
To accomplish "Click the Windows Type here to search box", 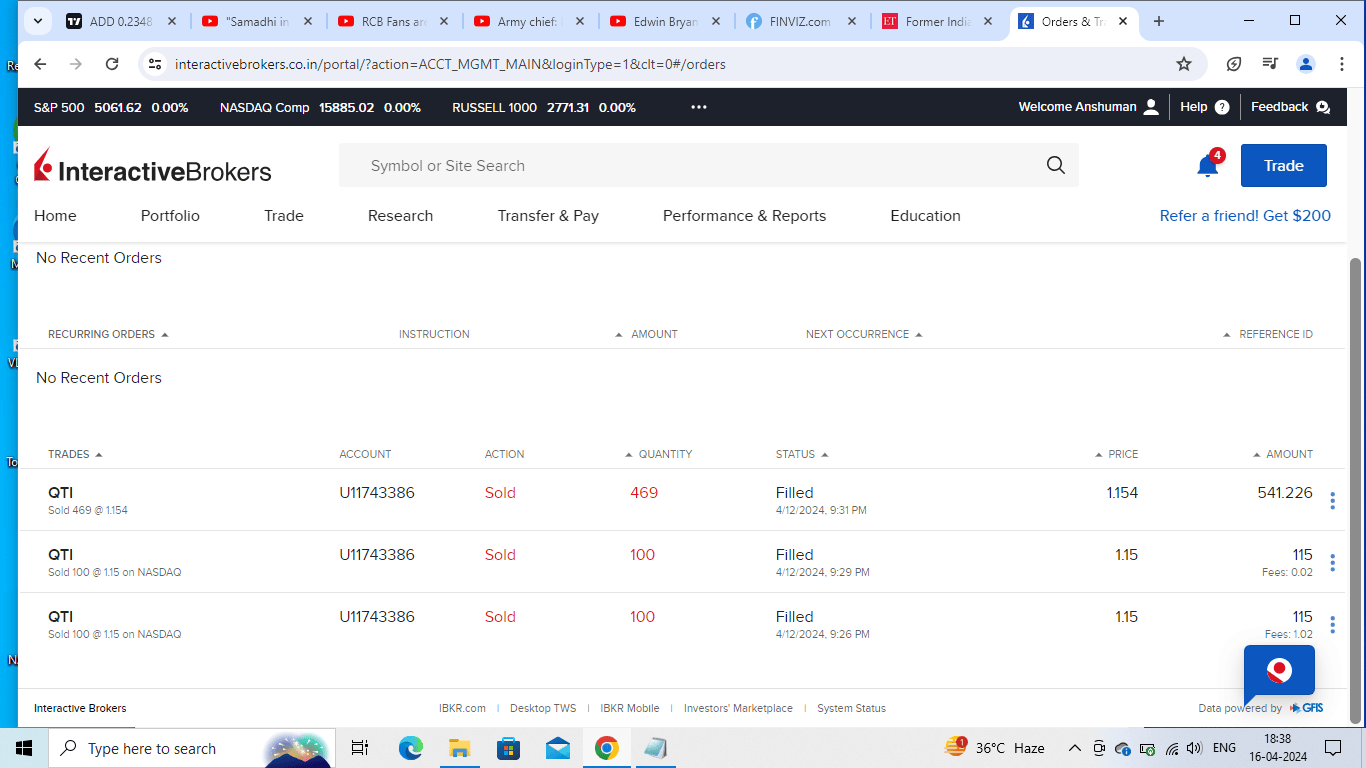I will click(190, 748).
